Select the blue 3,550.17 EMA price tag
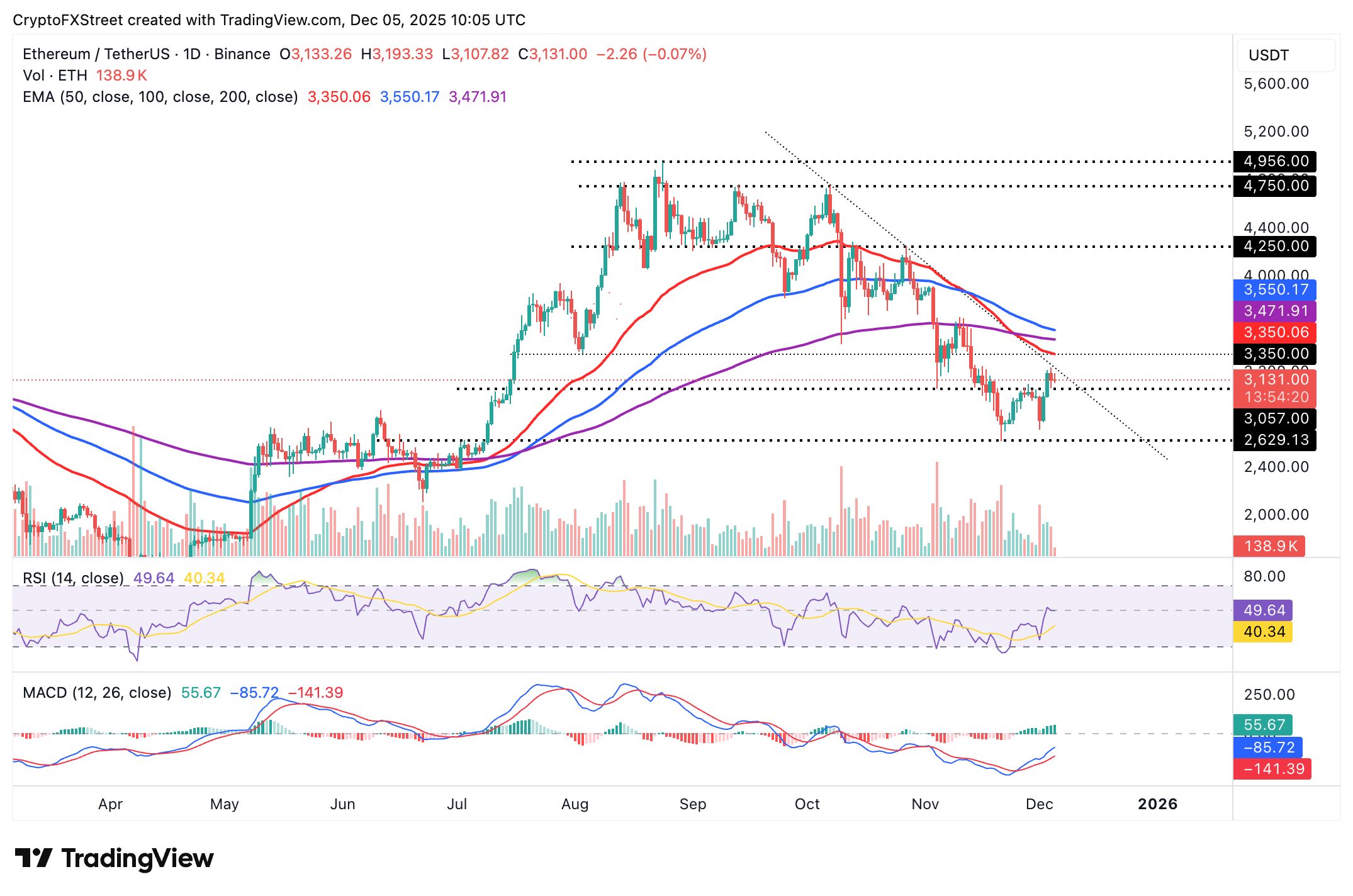This screenshot has width=1353, height=896. [1275, 289]
